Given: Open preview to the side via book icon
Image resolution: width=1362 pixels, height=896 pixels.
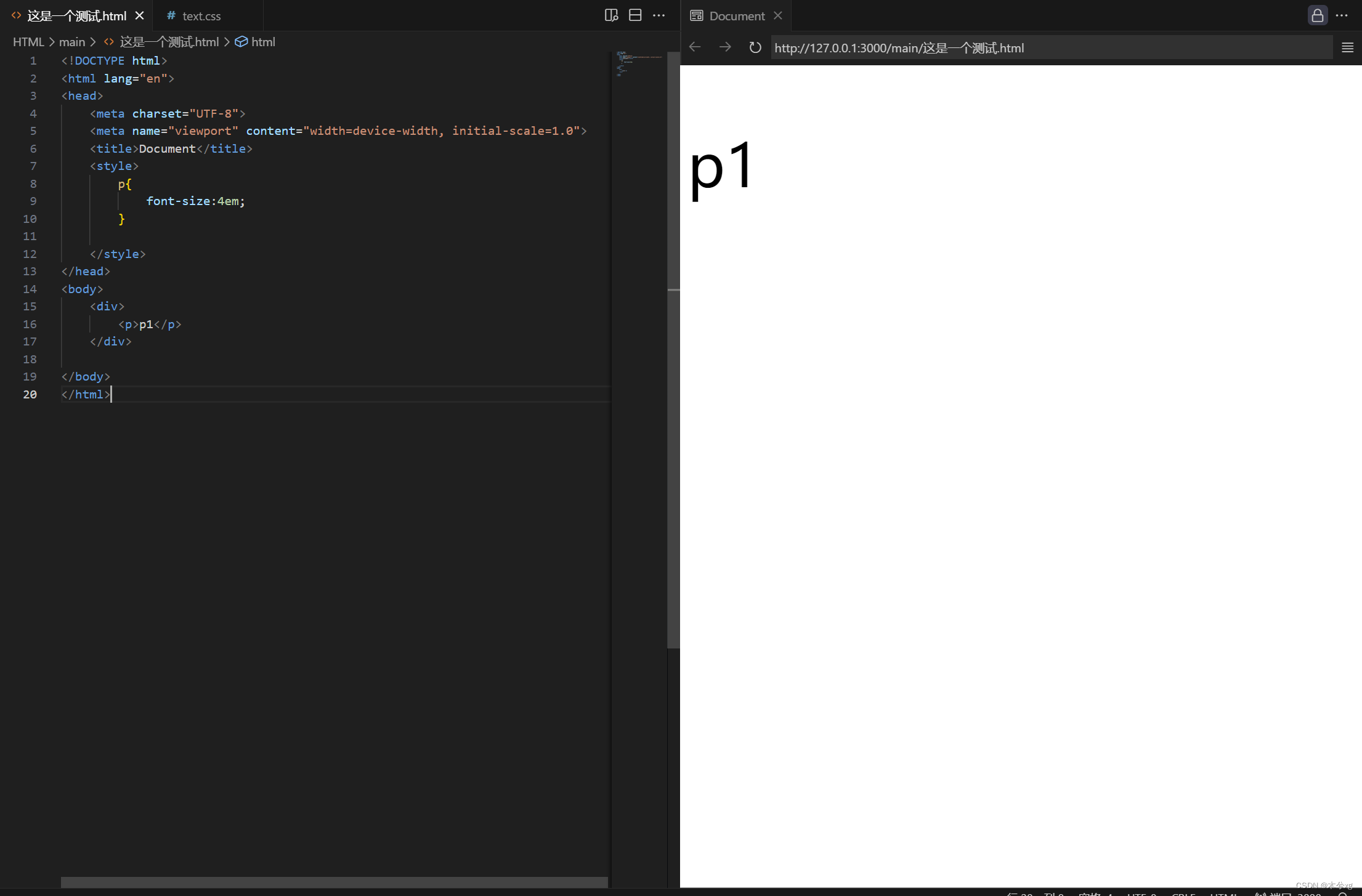Looking at the screenshot, I should pos(611,15).
